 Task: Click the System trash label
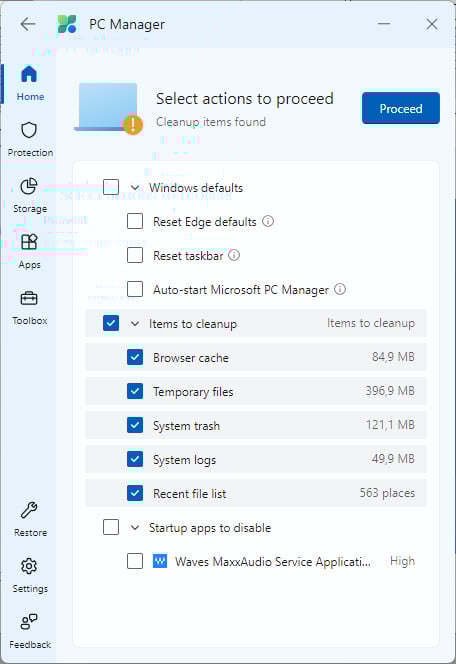click(x=186, y=426)
